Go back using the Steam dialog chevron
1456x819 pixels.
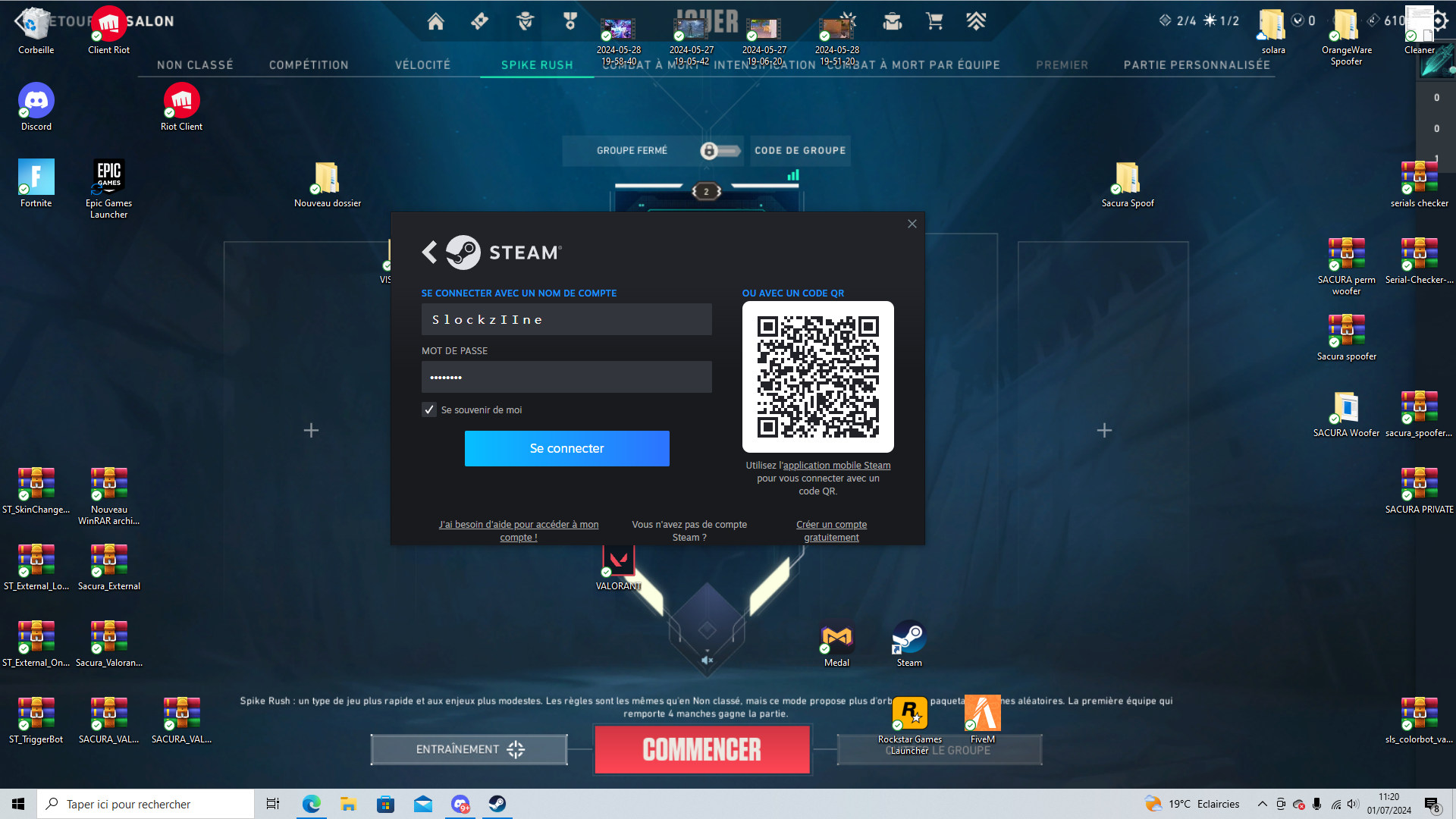(429, 253)
